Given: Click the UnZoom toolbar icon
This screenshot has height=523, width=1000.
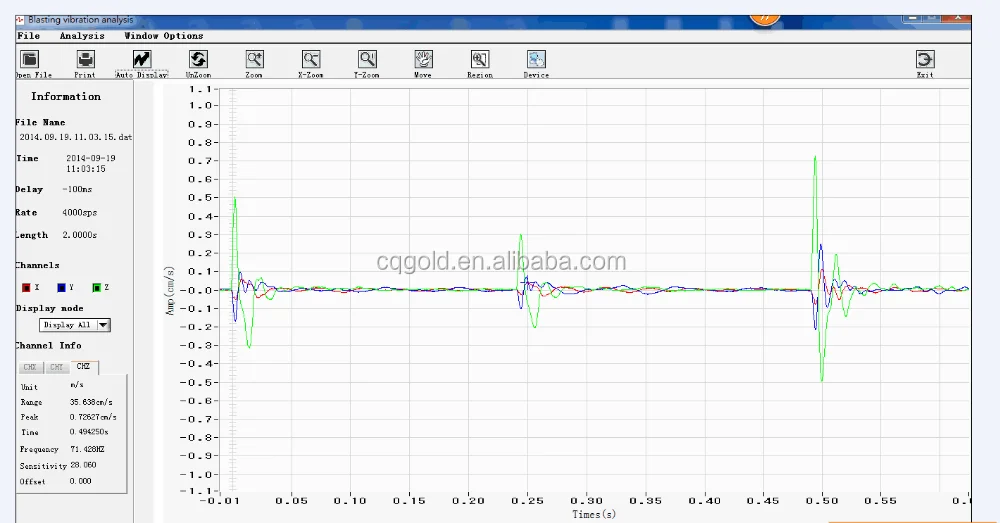Looking at the screenshot, I should pos(198,59).
